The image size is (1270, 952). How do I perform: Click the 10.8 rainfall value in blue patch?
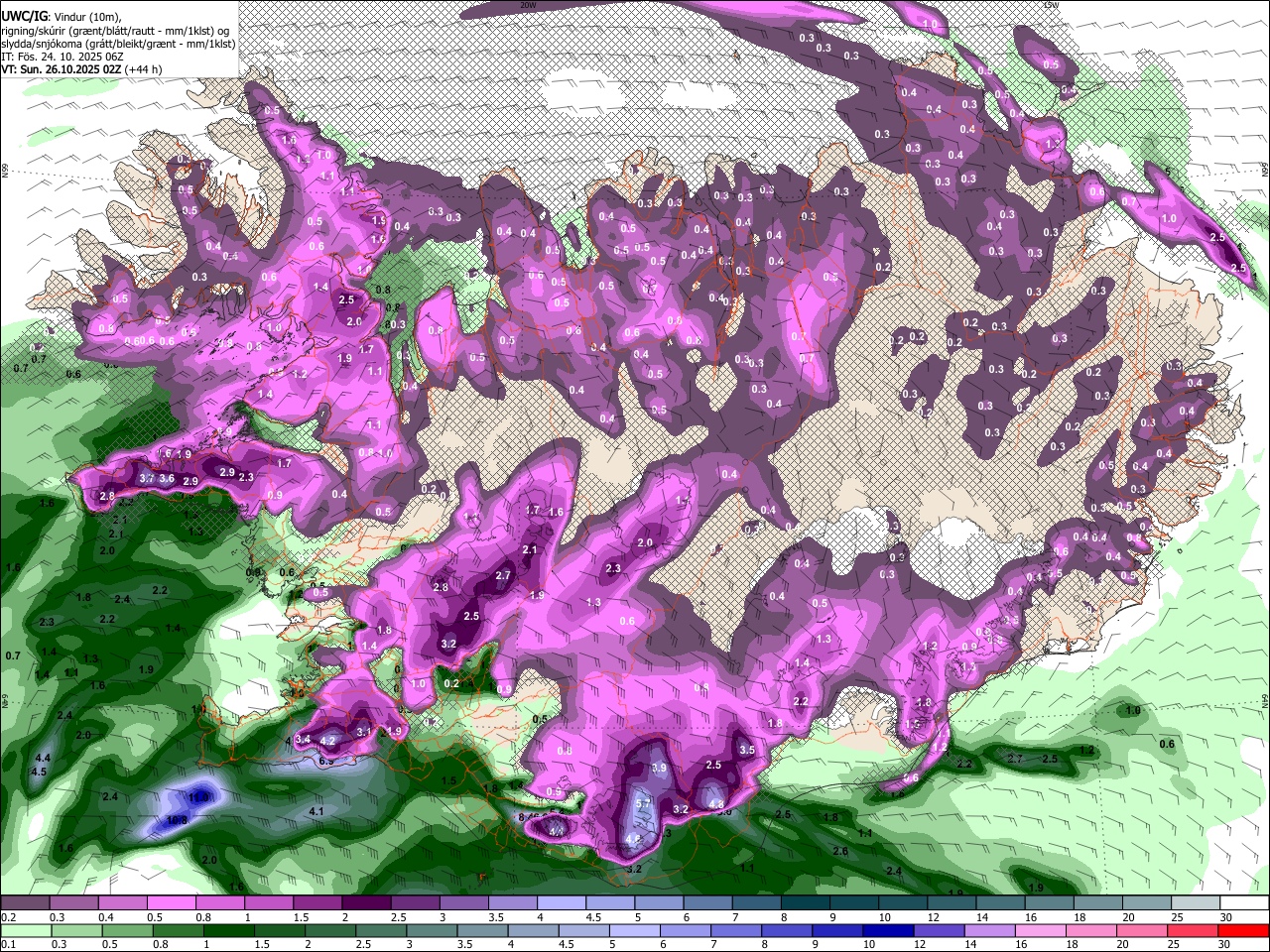pos(178,820)
